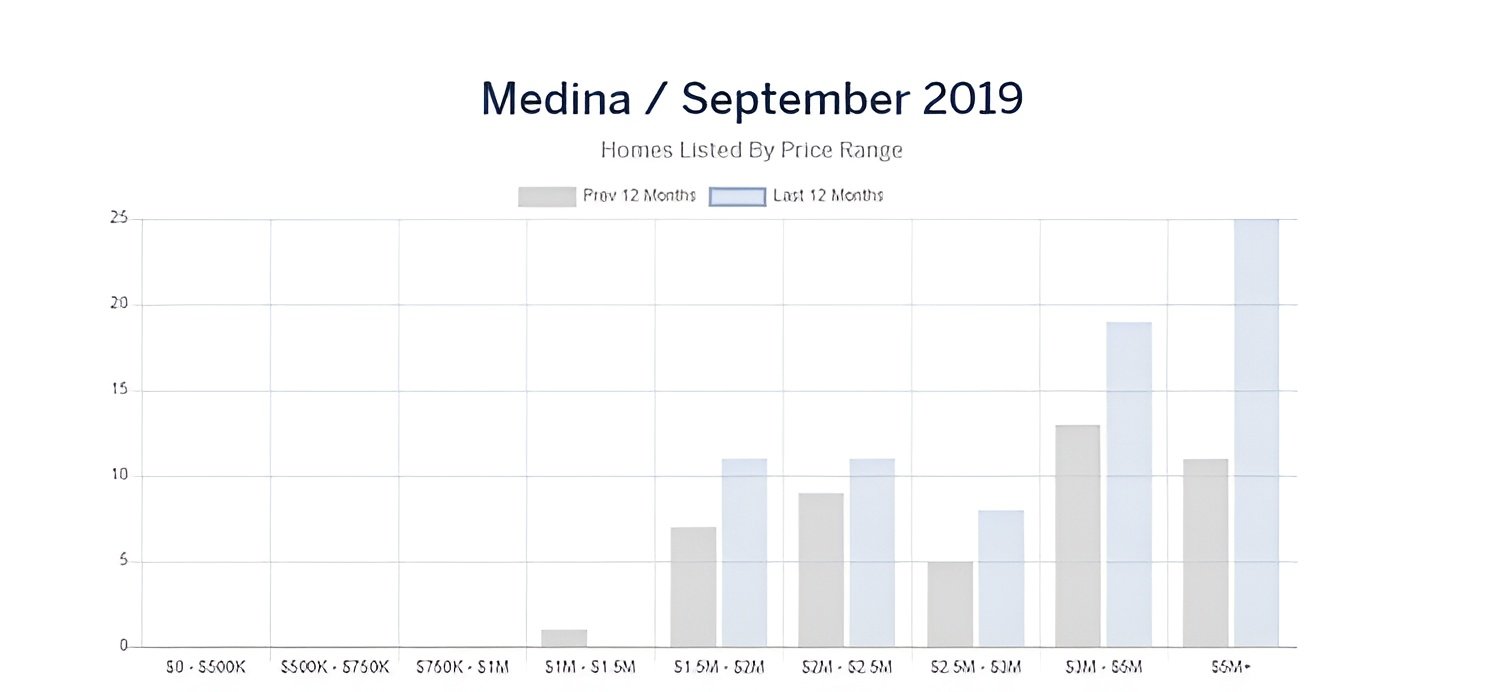1500x692 pixels.
Task: Click the $0 - $500K axis label
Action: click(206, 667)
